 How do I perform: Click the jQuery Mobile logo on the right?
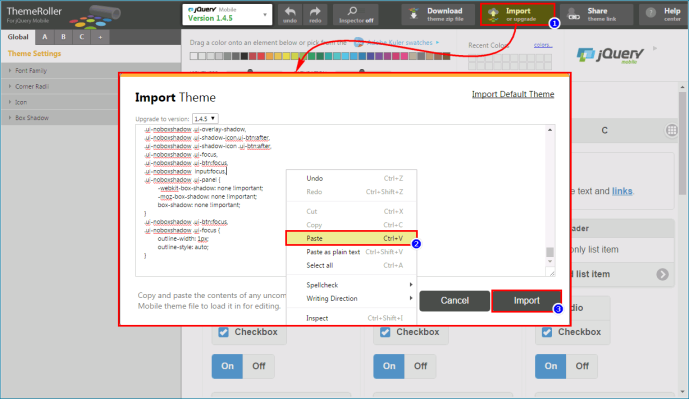[610, 55]
